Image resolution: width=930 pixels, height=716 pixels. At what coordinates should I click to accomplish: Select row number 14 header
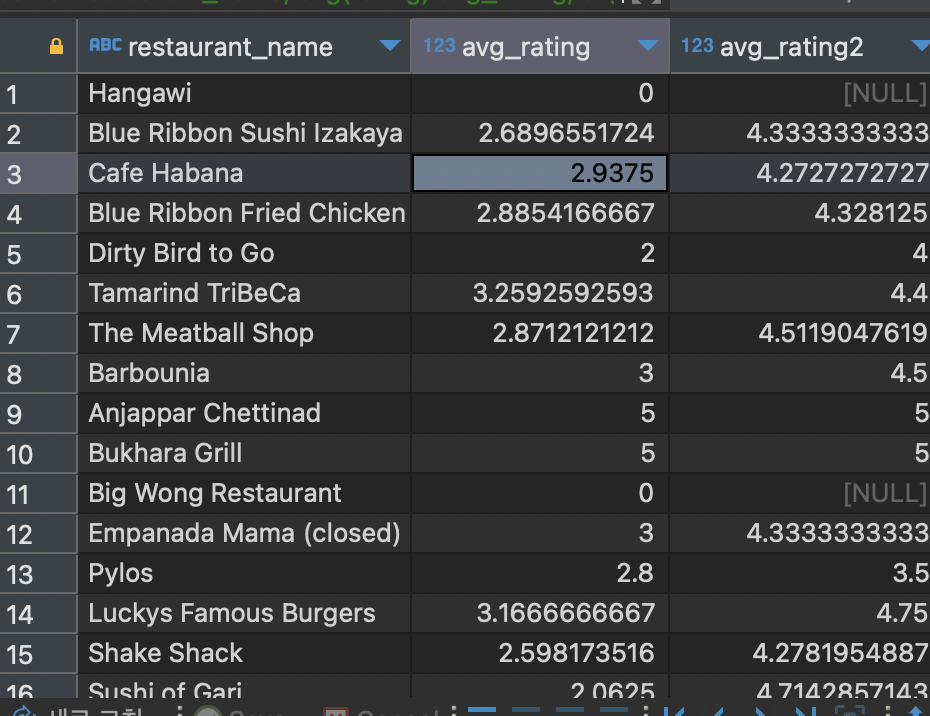[x=39, y=614]
